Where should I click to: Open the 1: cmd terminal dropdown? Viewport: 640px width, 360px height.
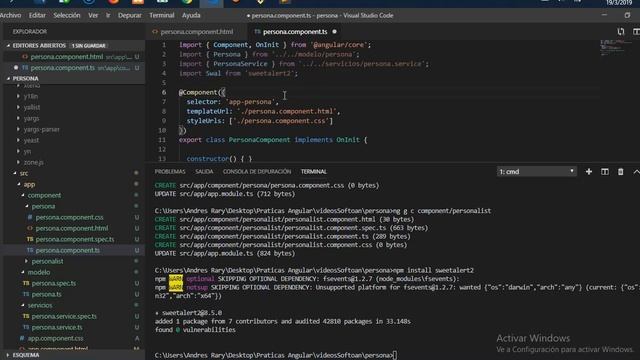[x=537, y=172]
